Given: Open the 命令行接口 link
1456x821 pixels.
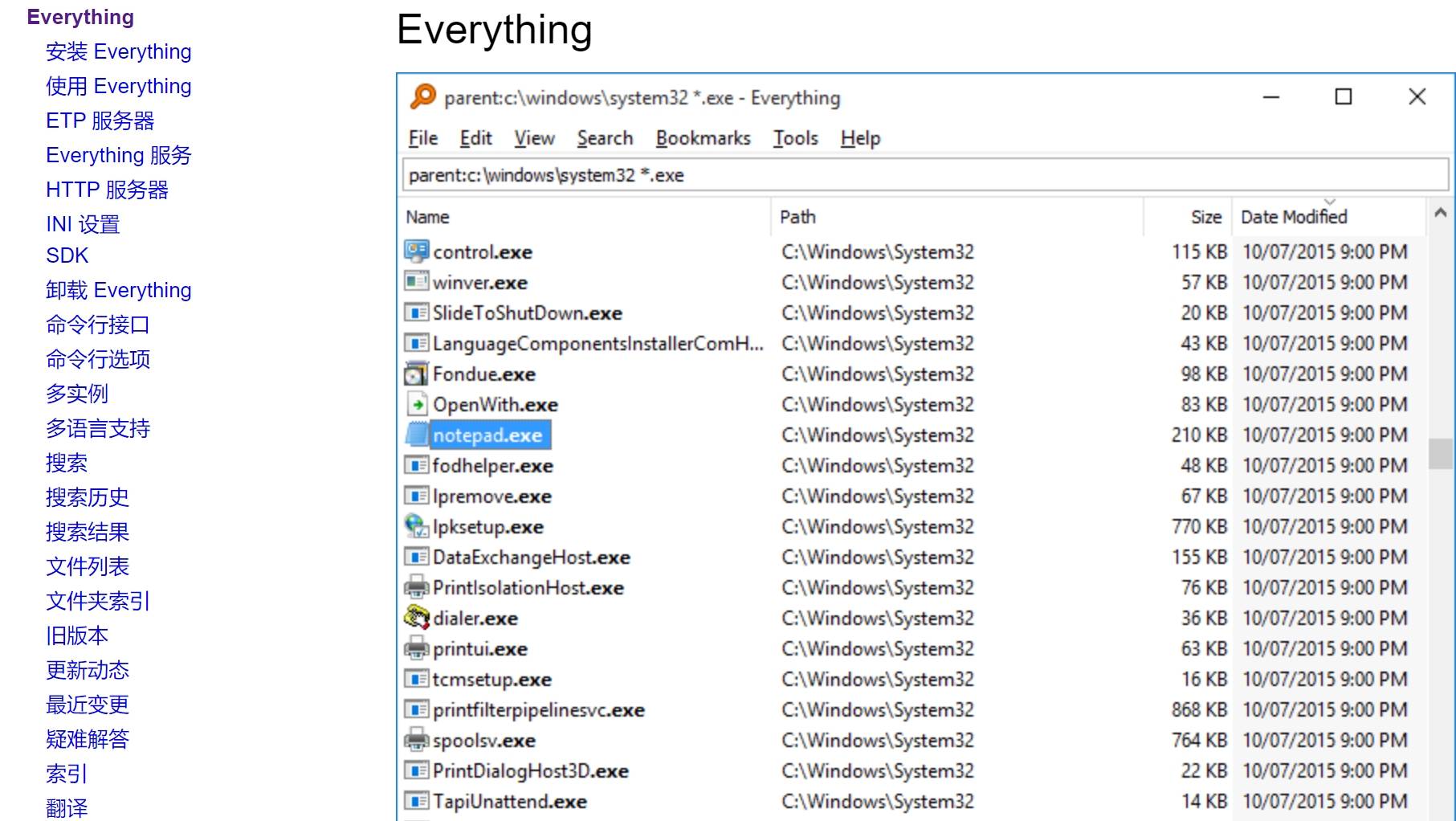Looking at the screenshot, I should coord(98,325).
